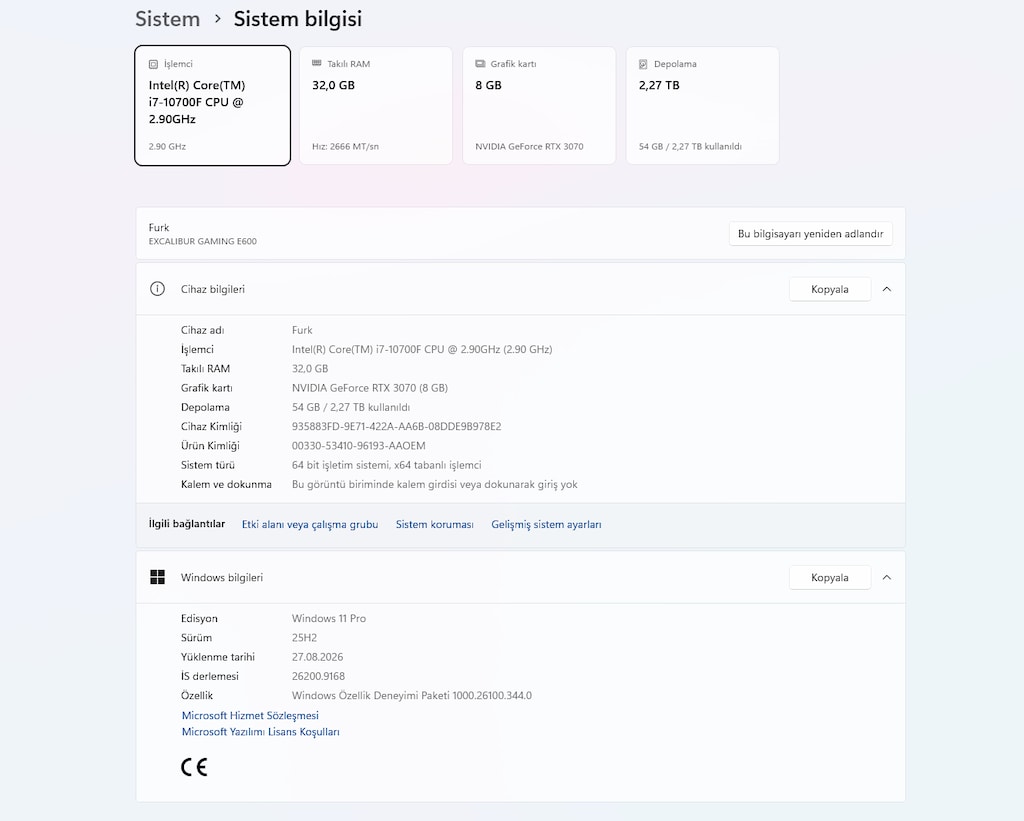Click the processor chip icon in İşlemci card
Image resolution: width=1024 pixels, height=821 pixels.
[x=153, y=64]
